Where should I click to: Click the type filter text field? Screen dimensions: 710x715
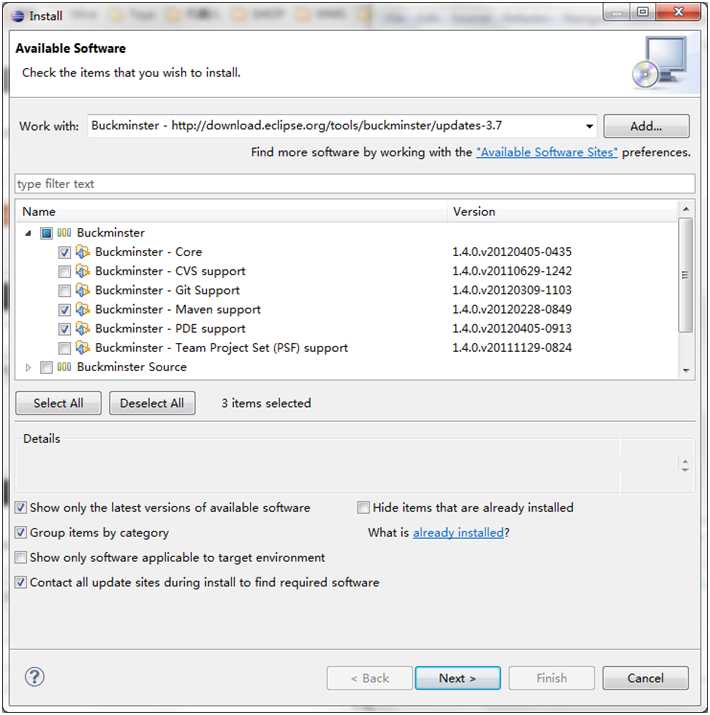[x=355, y=184]
